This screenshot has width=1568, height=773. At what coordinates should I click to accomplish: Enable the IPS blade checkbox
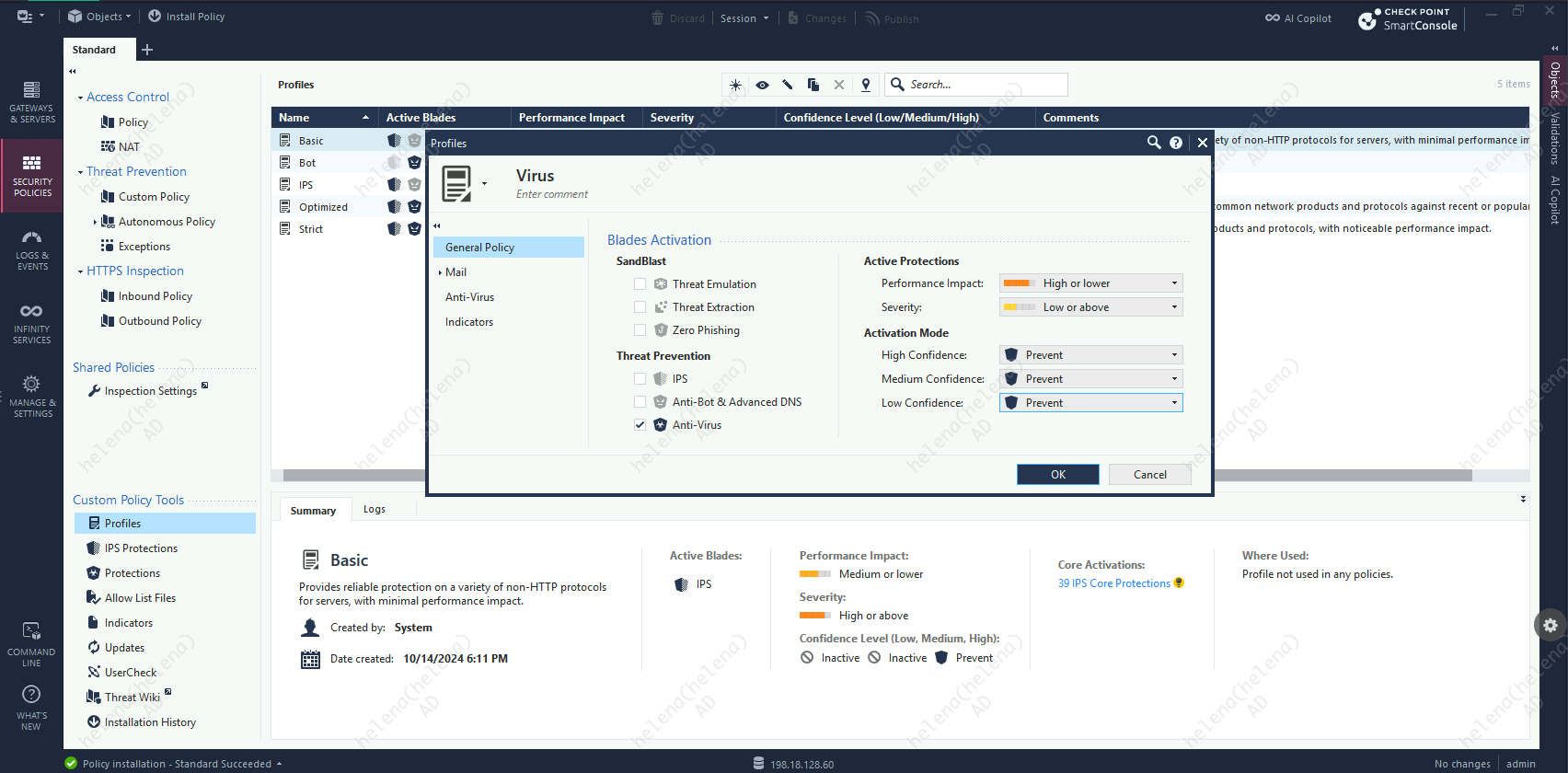[640, 379]
